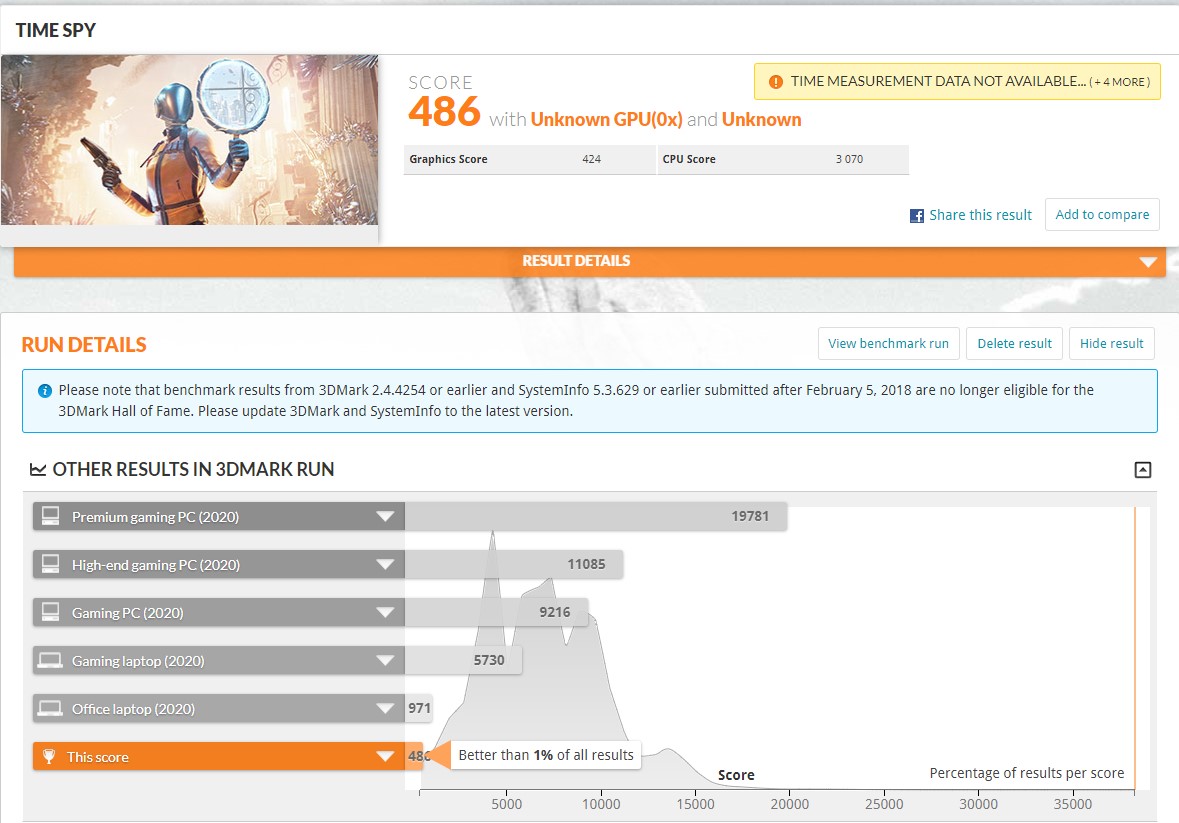Expand This score dropdown arrow
This screenshot has height=823, width=1179.
pyautogui.click(x=385, y=756)
